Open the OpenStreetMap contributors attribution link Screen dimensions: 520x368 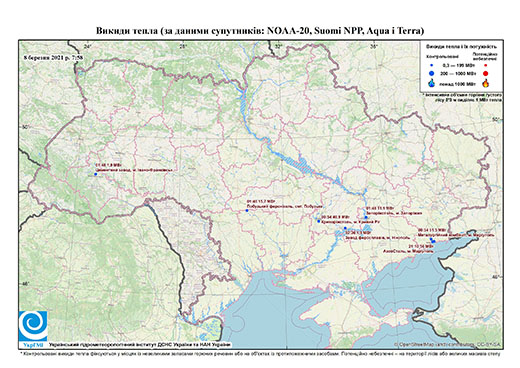click(448, 344)
